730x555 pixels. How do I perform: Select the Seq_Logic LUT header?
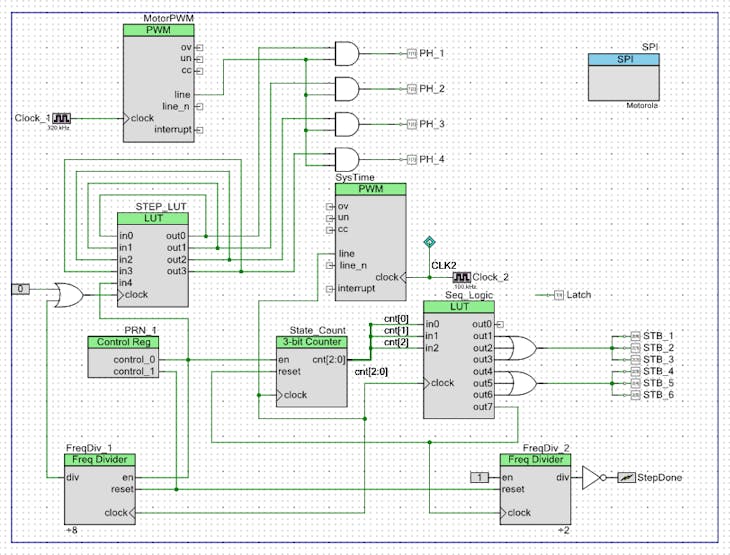pyautogui.click(x=459, y=307)
